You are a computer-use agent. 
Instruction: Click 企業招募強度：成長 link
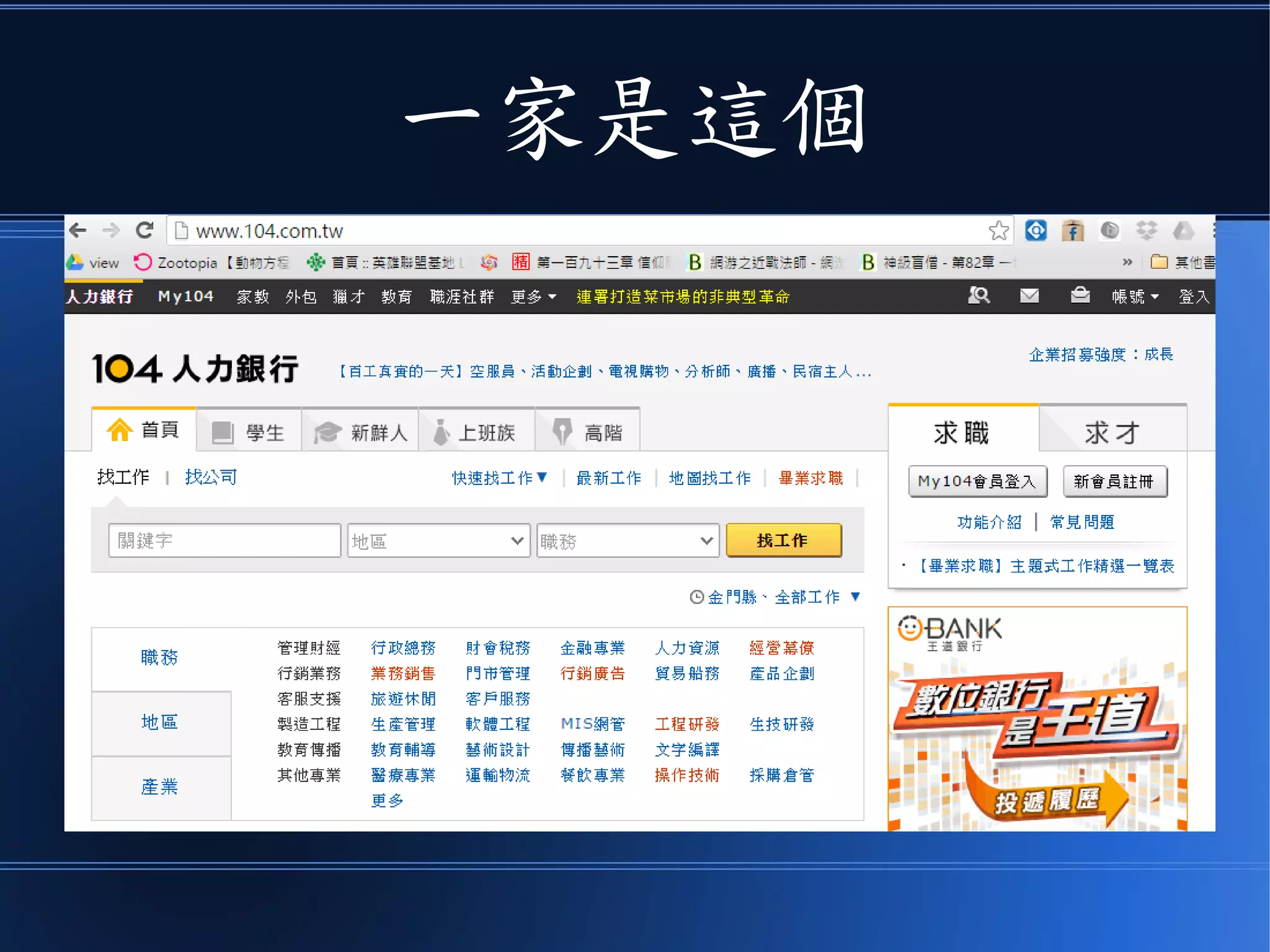[1101, 354]
